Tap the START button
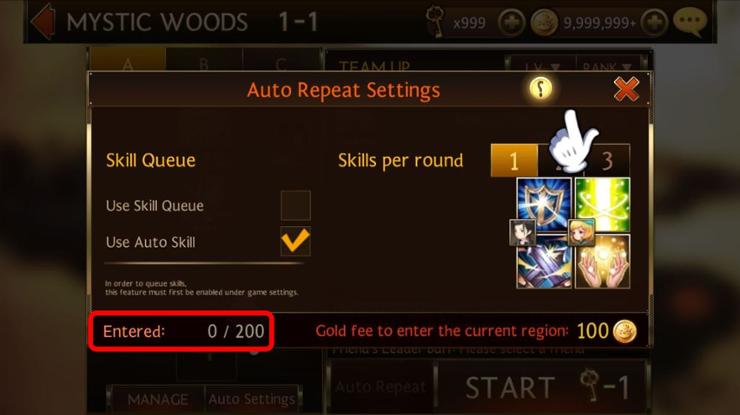Screen dimensions: 740x415 (543, 387)
